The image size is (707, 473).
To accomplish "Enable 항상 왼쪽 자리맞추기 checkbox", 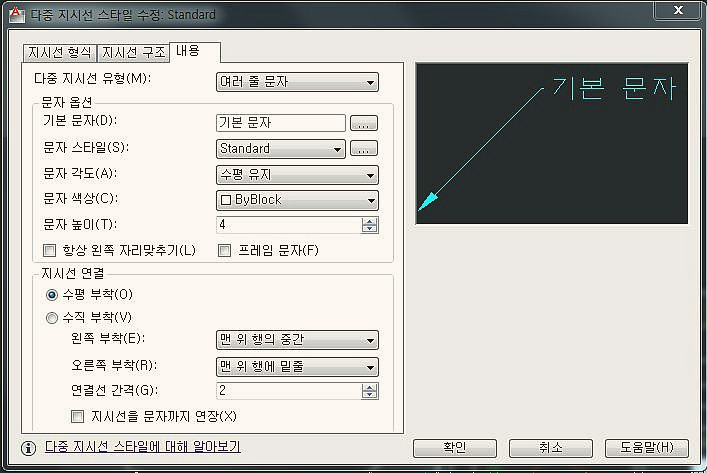I will [x=49, y=250].
